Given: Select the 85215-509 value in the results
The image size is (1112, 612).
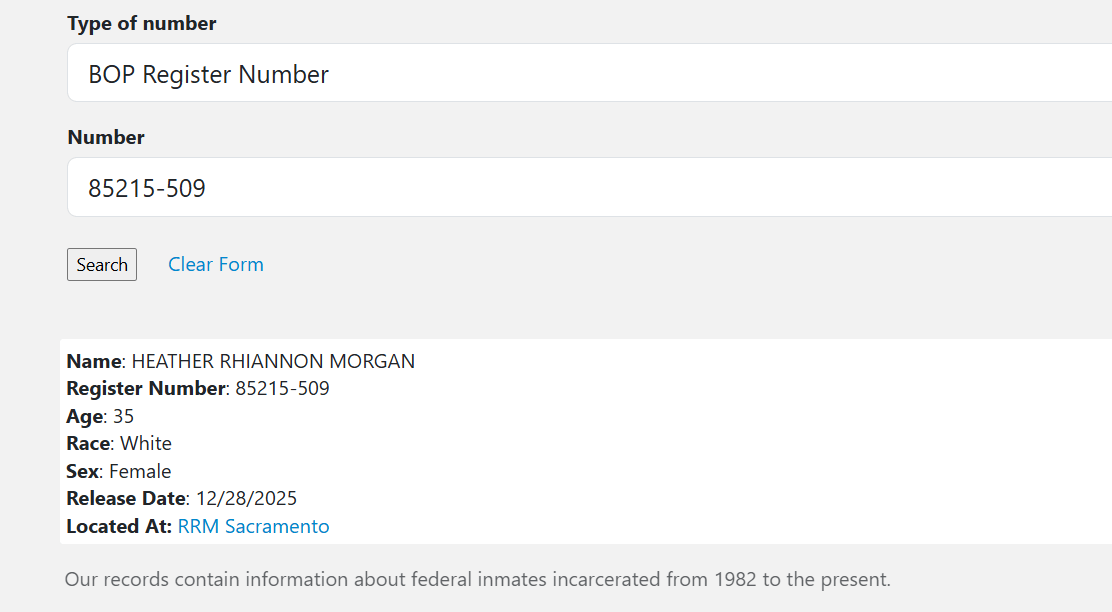Looking at the screenshot, I should click(x=282, y=389).
